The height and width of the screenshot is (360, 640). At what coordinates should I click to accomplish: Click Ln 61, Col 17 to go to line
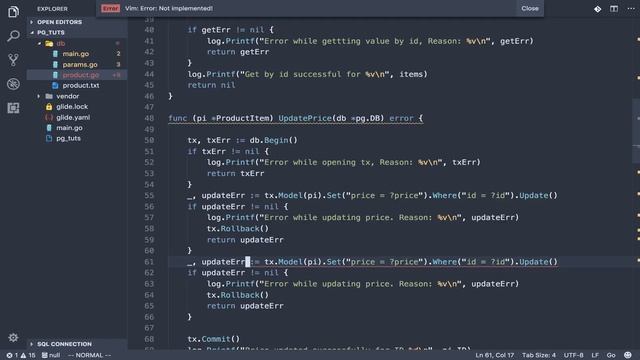(494, 355)
